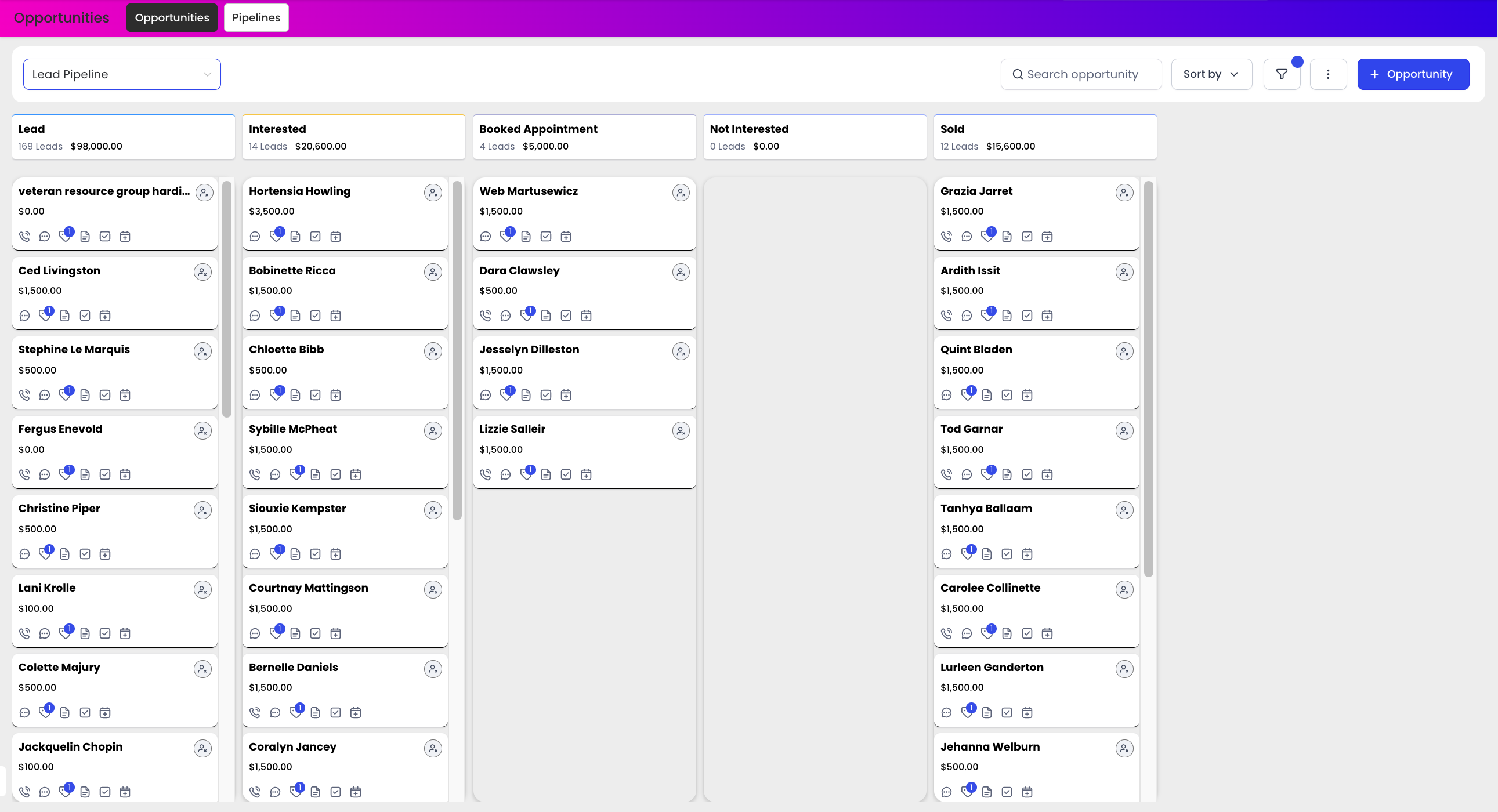
Task: View the tag notification on Ced Livingston's card
Action: coord(49,311)
